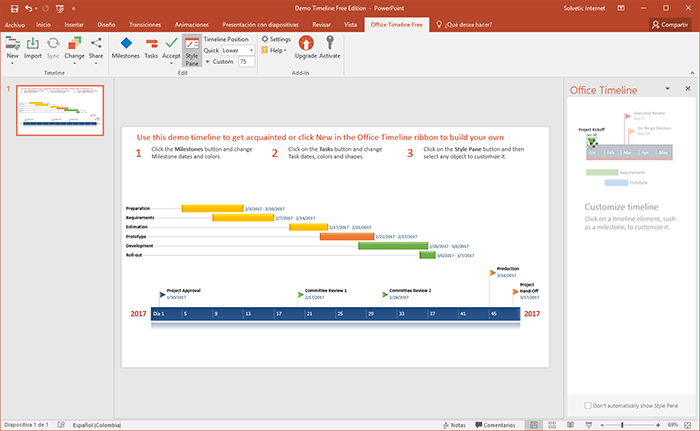Open the Change template button
Viewport: 700px width, 431px height.
(74, 50)
